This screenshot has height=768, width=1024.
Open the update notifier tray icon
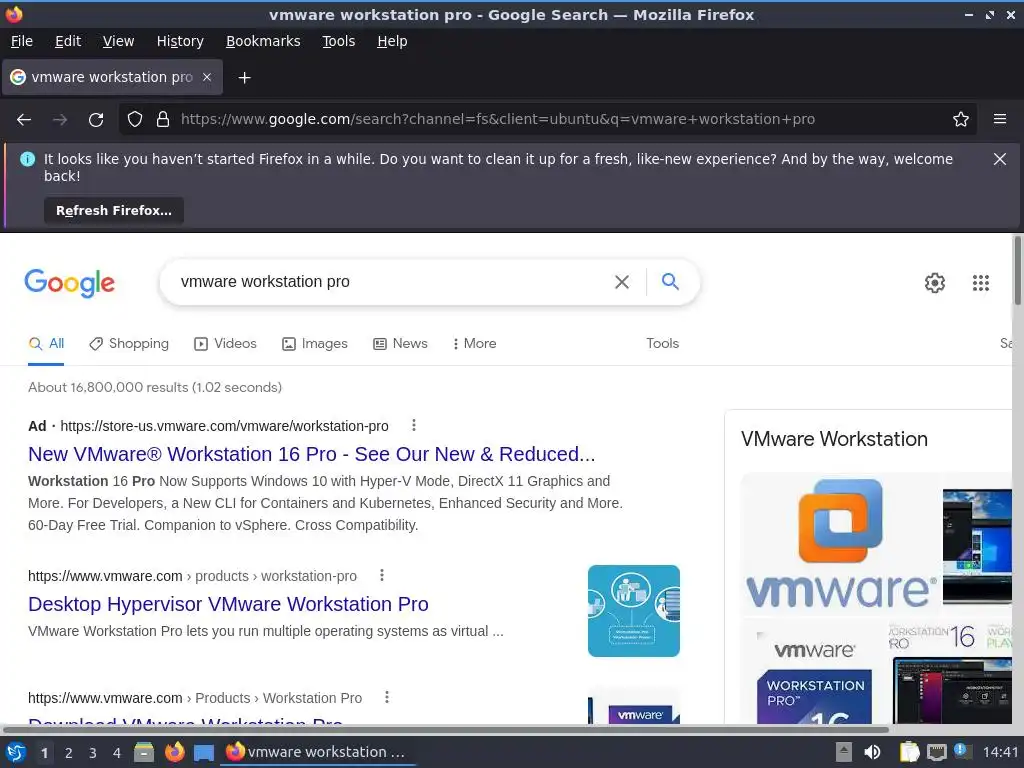[x=963, y=751]
